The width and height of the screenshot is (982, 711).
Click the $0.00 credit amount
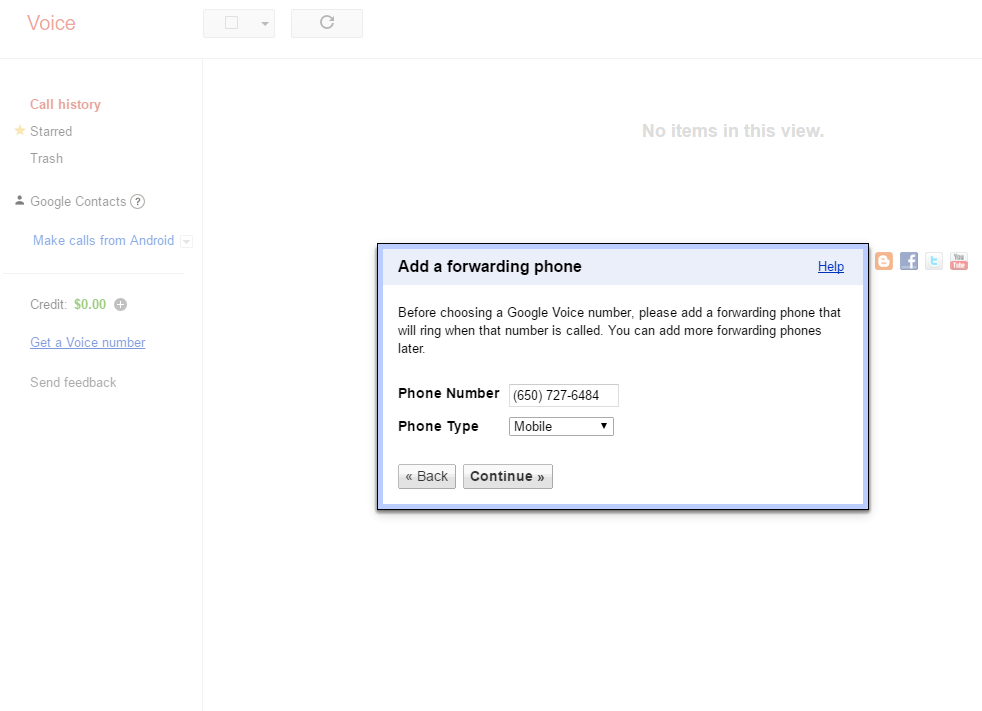pos(90,304)
